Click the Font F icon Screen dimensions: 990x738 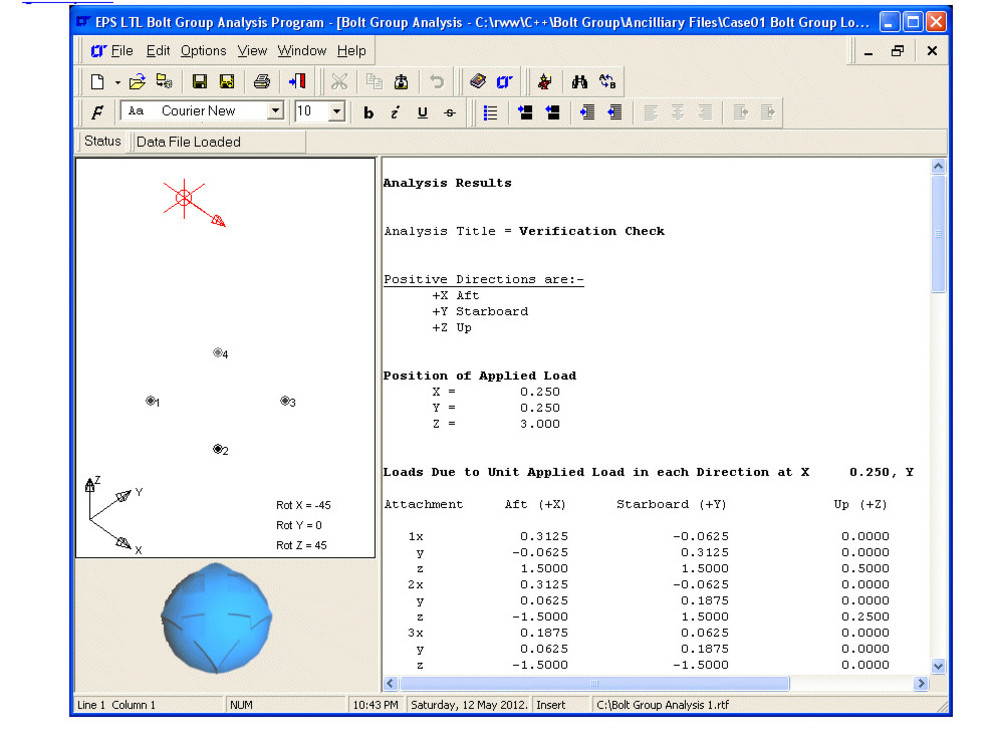[x=97, y=112]
